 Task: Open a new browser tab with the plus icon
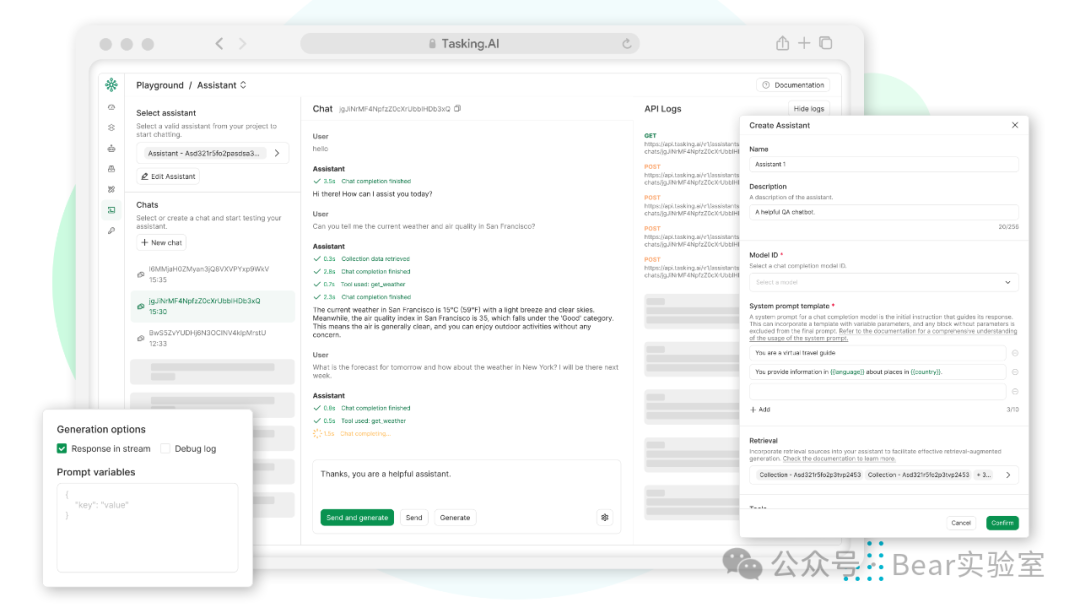click(x=804, y=43)
